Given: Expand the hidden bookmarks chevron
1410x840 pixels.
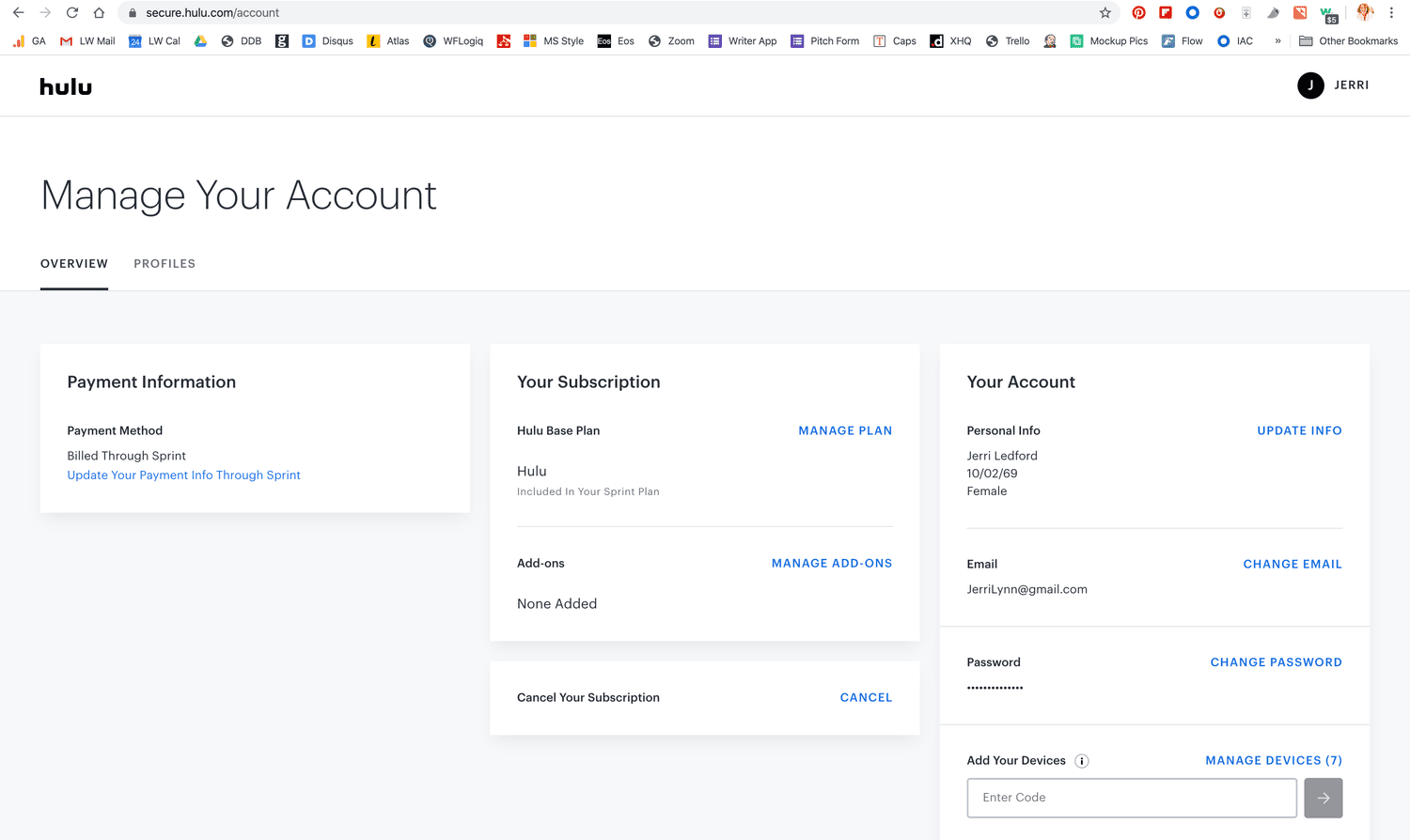Looking at the screenshot, I should [x=1277, y=41].
